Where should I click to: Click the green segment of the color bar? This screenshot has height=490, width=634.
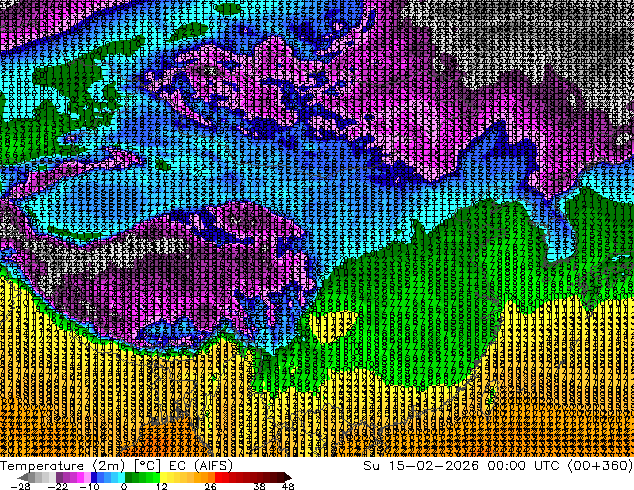click(x=135, y=477)
